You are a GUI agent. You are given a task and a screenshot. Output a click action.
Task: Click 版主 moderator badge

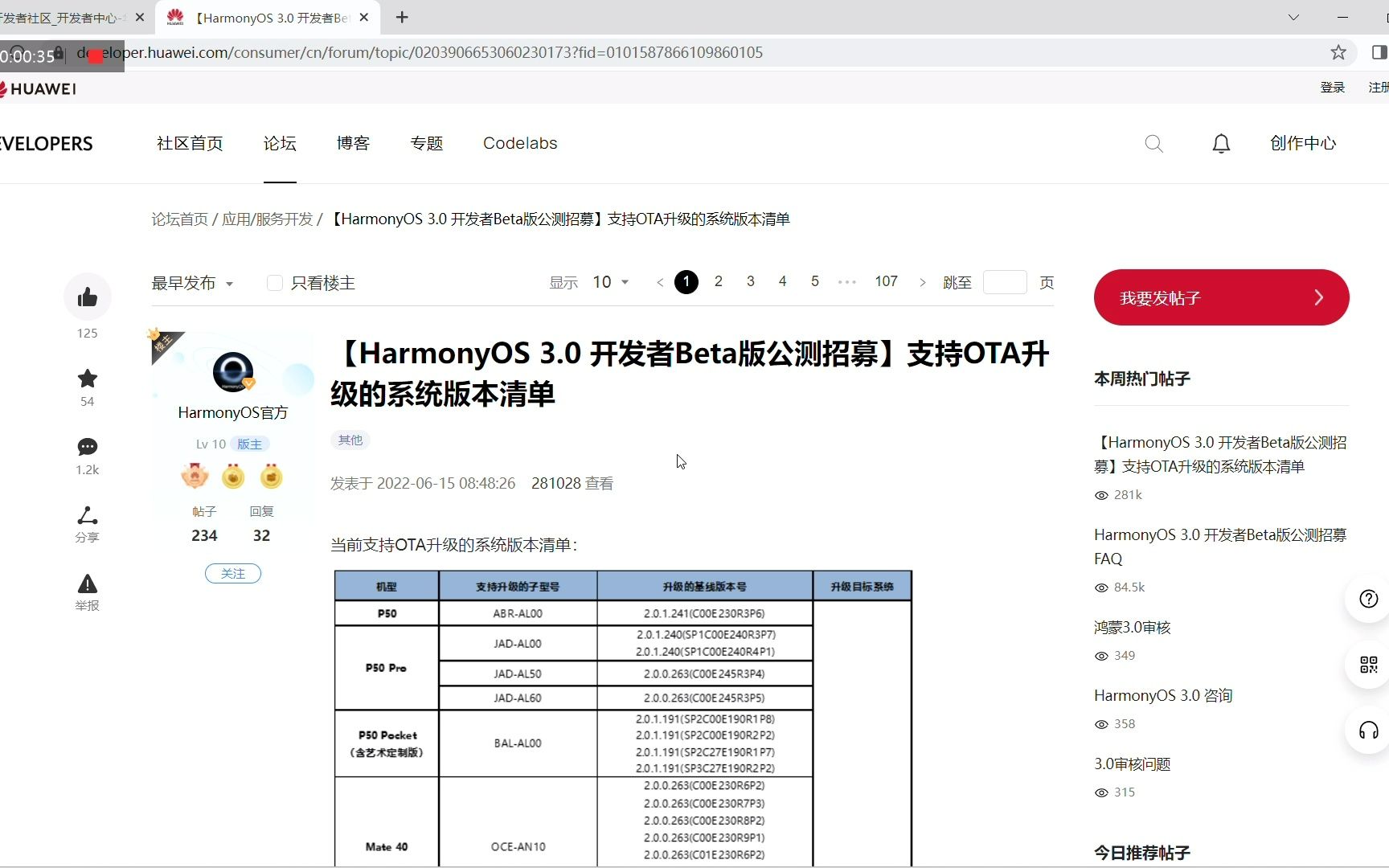point(250,444)
